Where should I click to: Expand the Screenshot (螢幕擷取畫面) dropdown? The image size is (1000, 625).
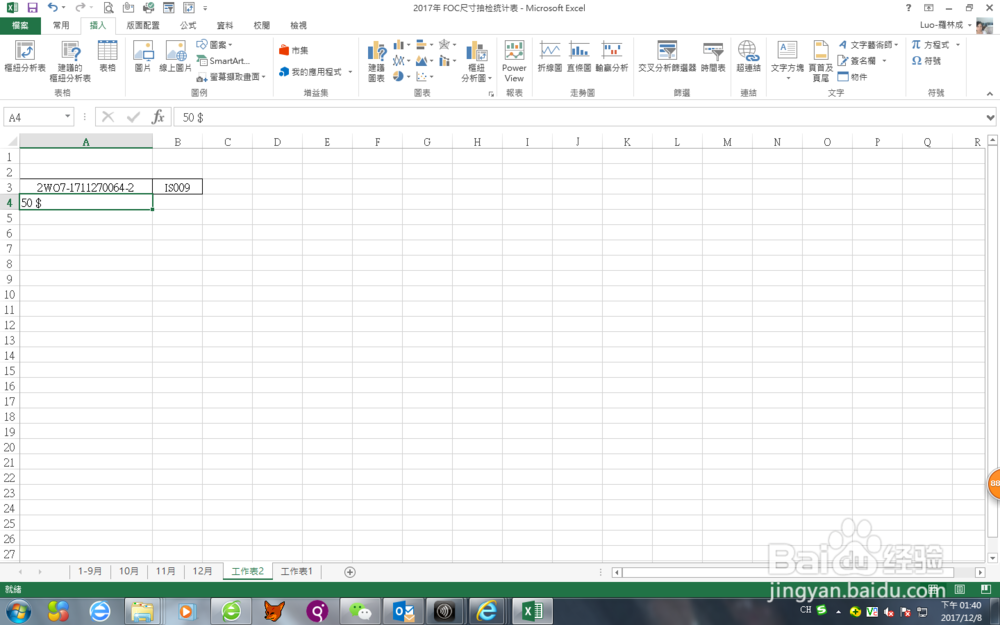231,77
